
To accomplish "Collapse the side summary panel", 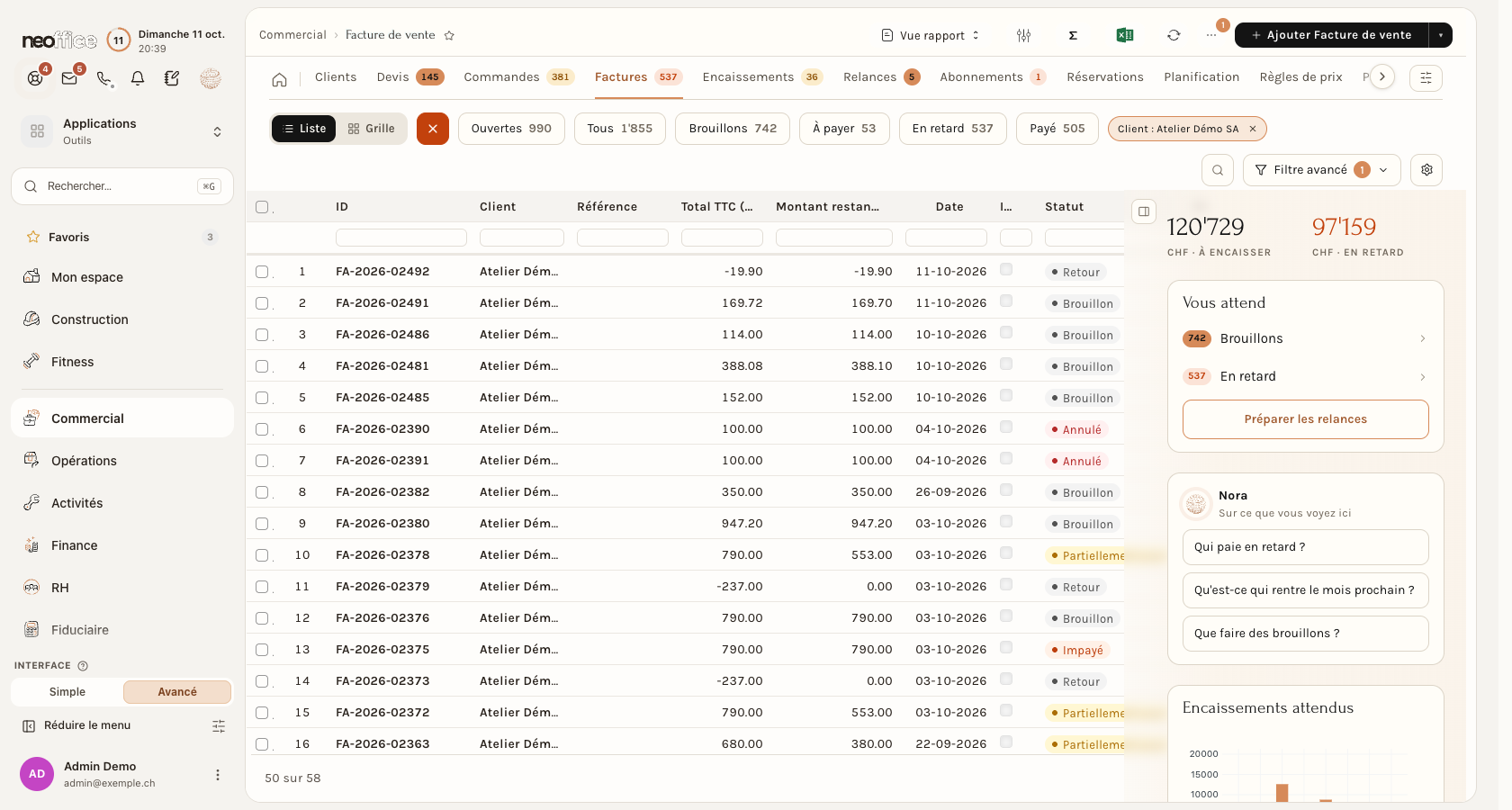I will (x=1144, y=211).
